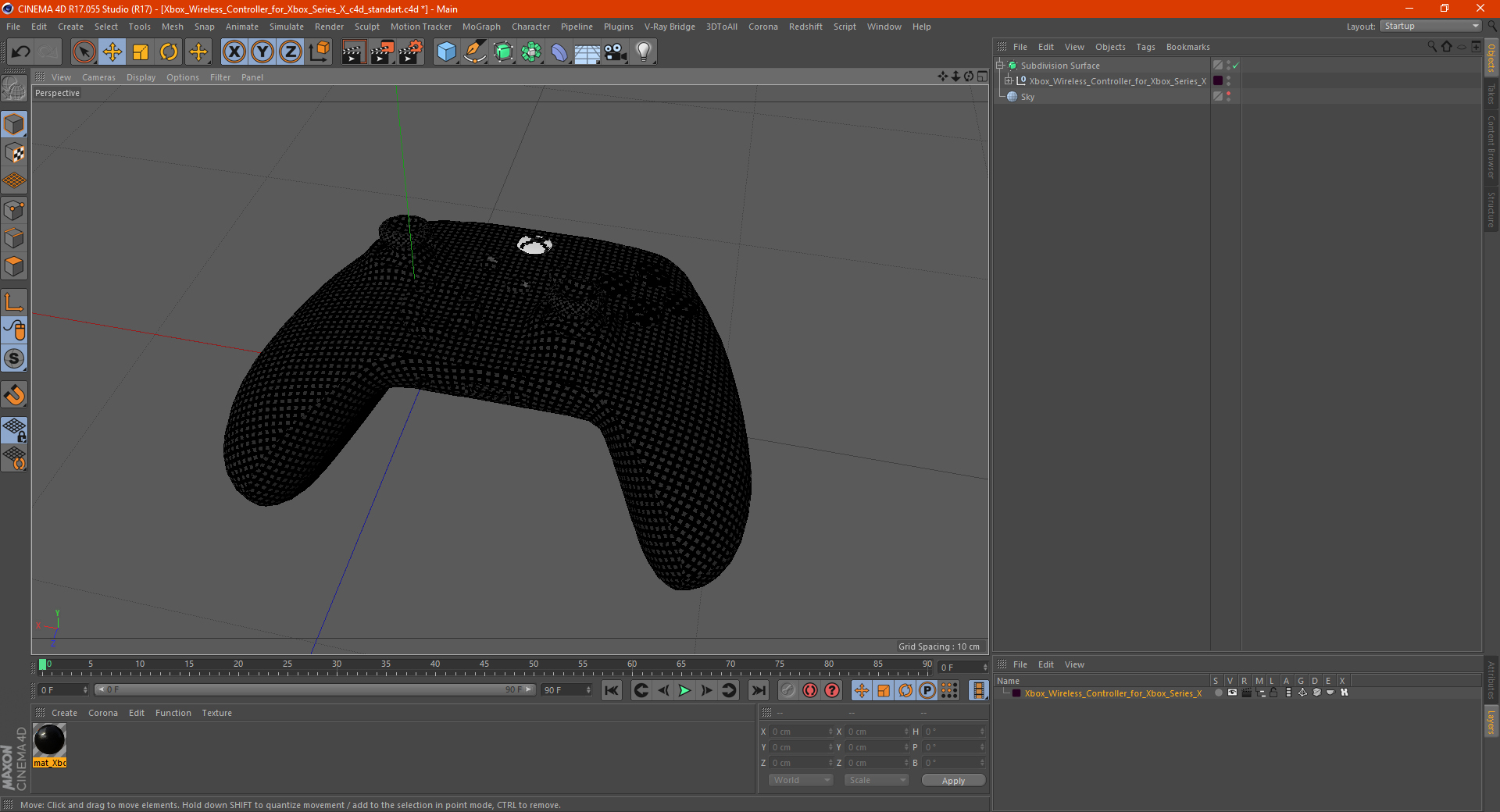Open the Content Browser side tab

click(1491, 147)
